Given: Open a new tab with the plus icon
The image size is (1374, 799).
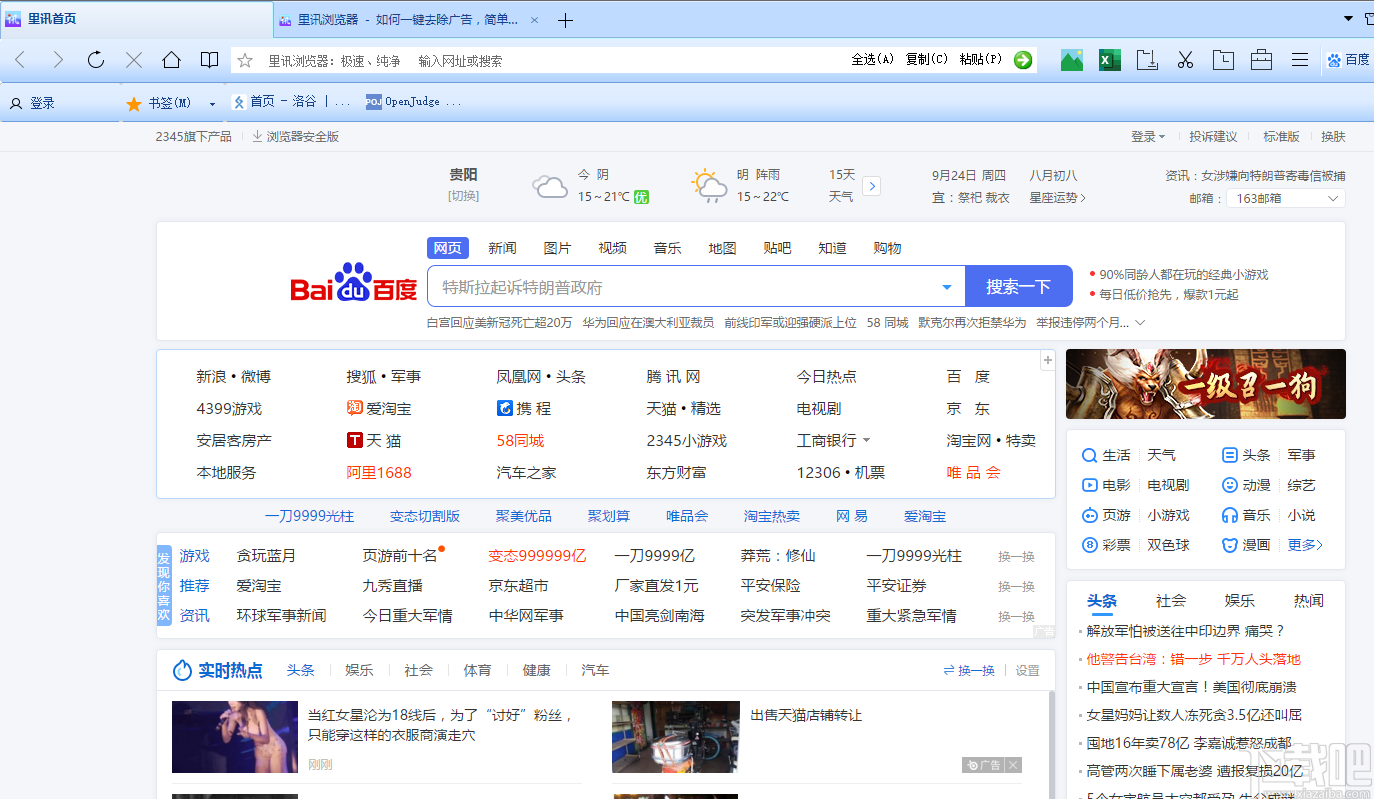Looking at the screenshot, I should pyautogui.click(x=565, y=20).
